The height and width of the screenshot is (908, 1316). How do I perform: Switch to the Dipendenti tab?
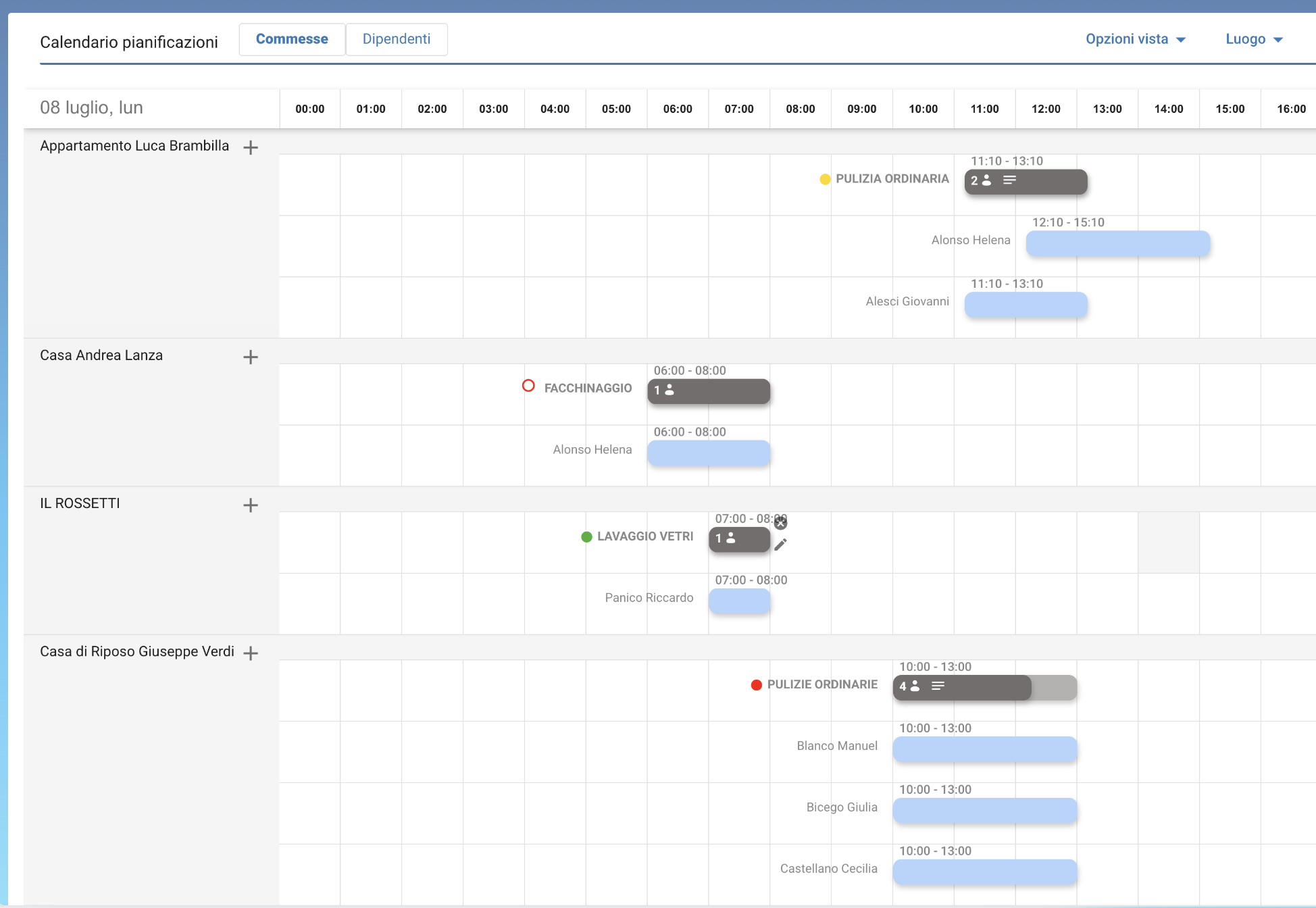click(x=397, y=39)
